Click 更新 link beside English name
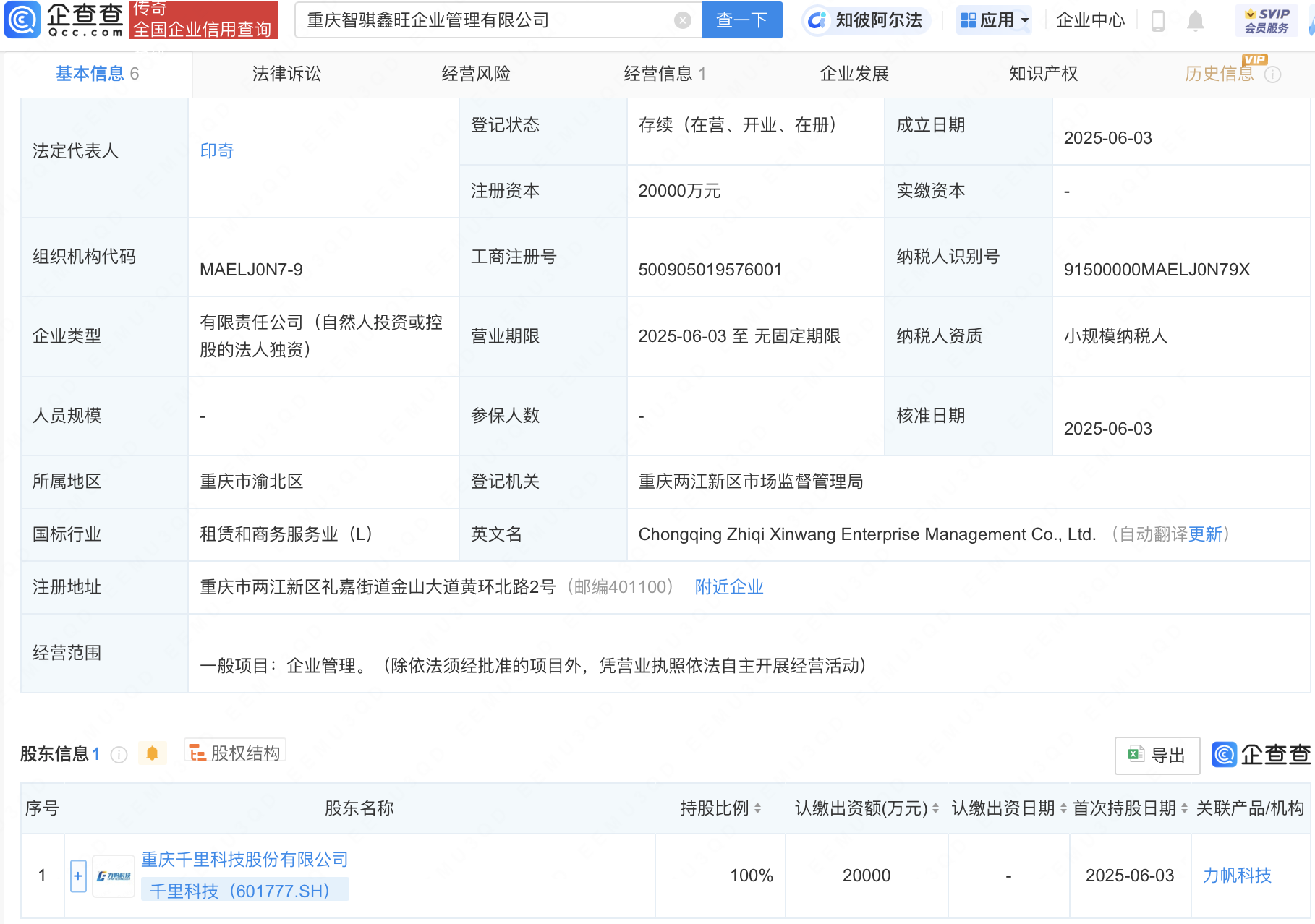Viewport: 1315px width, 924px height. click(1205, 534)
